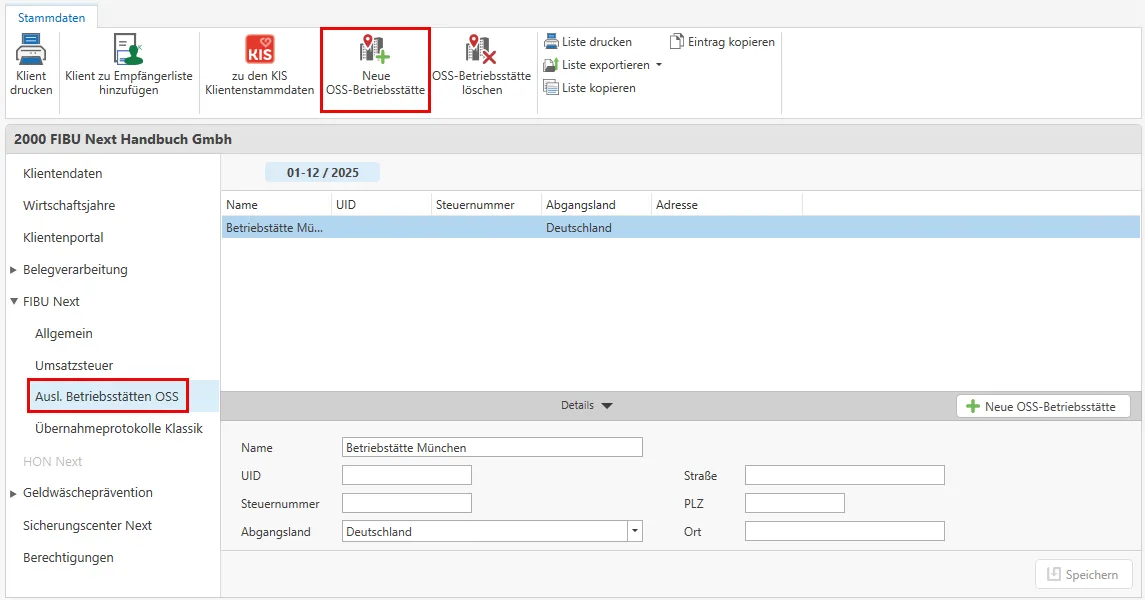Image resolution: width=1145 pixels, height=600 pixels.
Task: Click Eintrag kopieren in the ribbon
Action: click(722, 42)
